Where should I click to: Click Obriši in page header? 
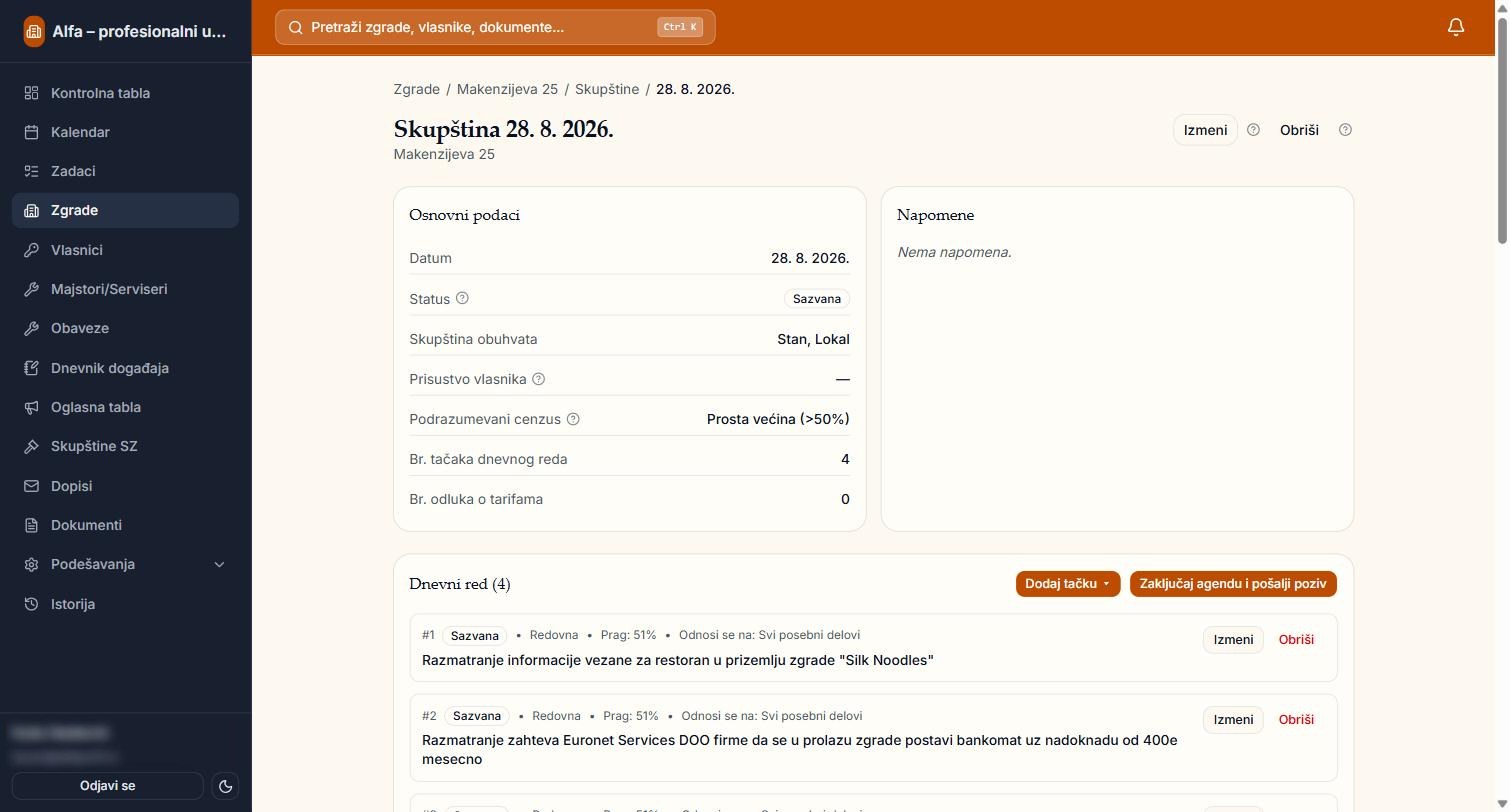tap(1299, 130)
